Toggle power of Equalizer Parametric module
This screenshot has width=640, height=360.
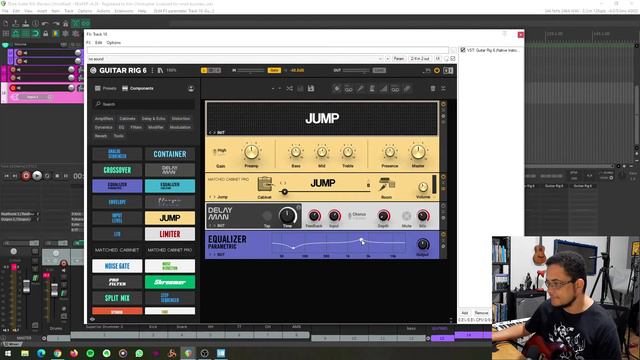(x=443, y=235)
